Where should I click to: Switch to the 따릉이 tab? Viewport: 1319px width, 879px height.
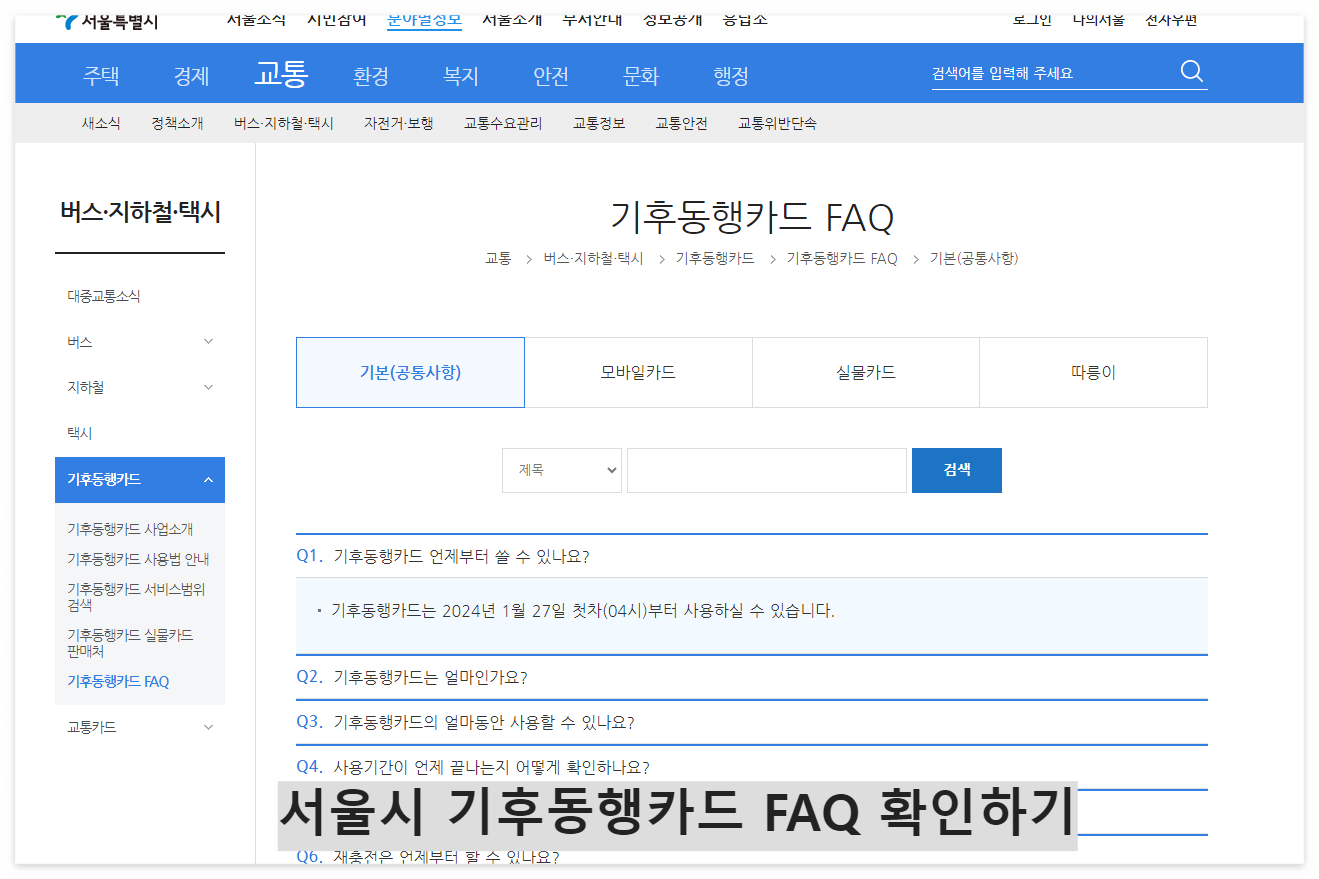[1093, 372]
